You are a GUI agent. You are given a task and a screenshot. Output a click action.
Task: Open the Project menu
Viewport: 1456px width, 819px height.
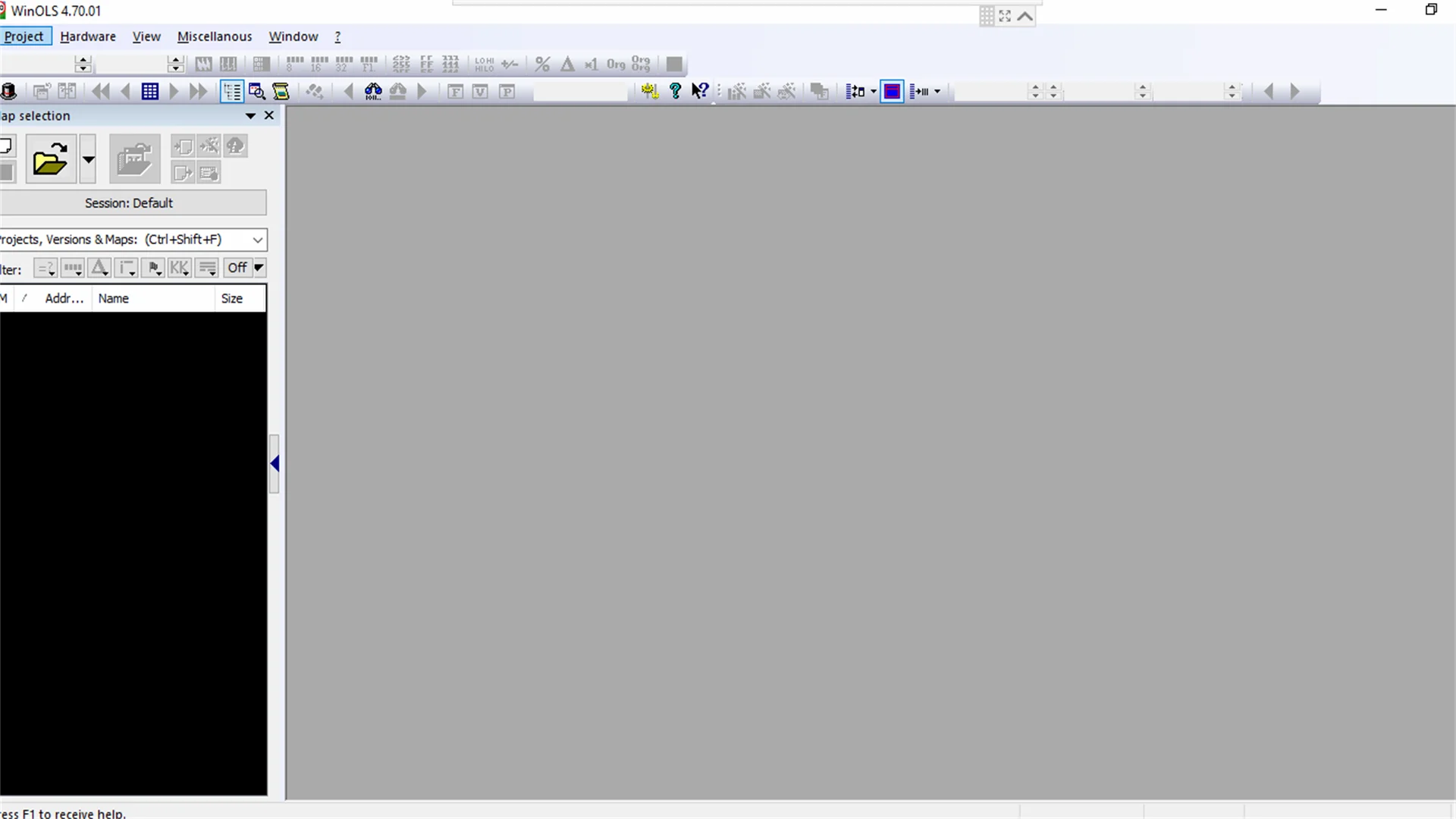(x=24, y=36)
